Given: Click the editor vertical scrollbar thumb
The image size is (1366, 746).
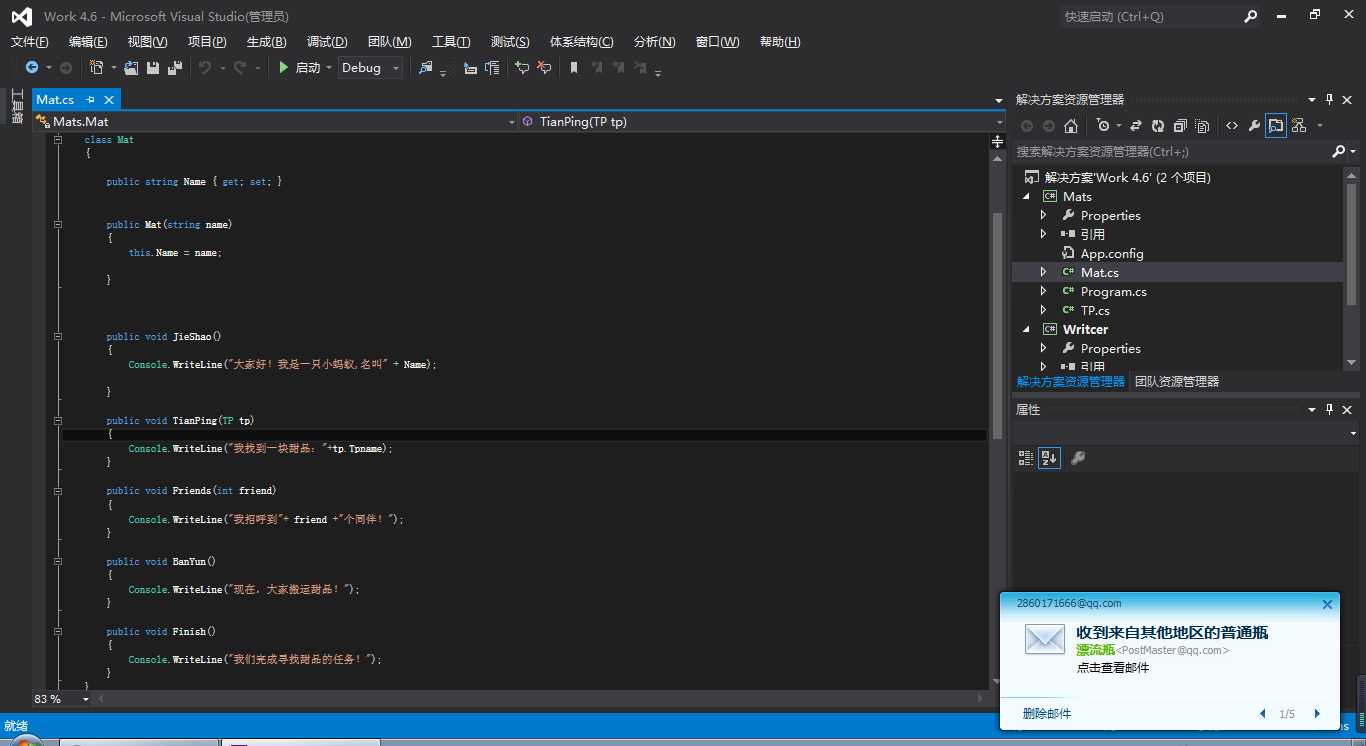Looking at the screenshot, I should [x=996, y=325].
